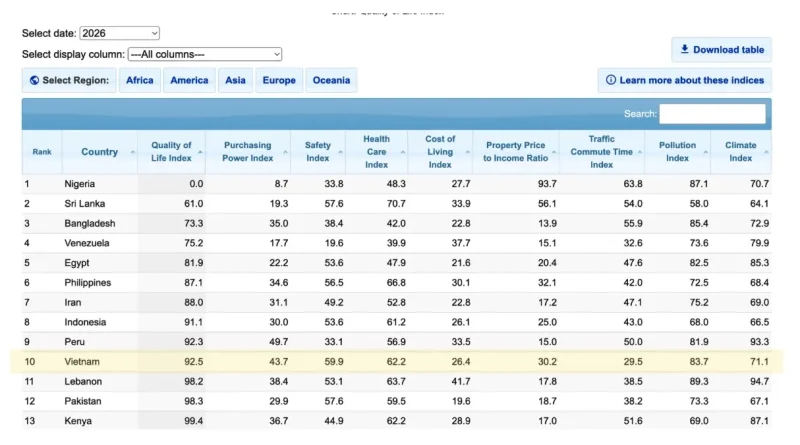800x445 pixels.
Task: Select the Philippines country cell
Action: coord(88,283)
